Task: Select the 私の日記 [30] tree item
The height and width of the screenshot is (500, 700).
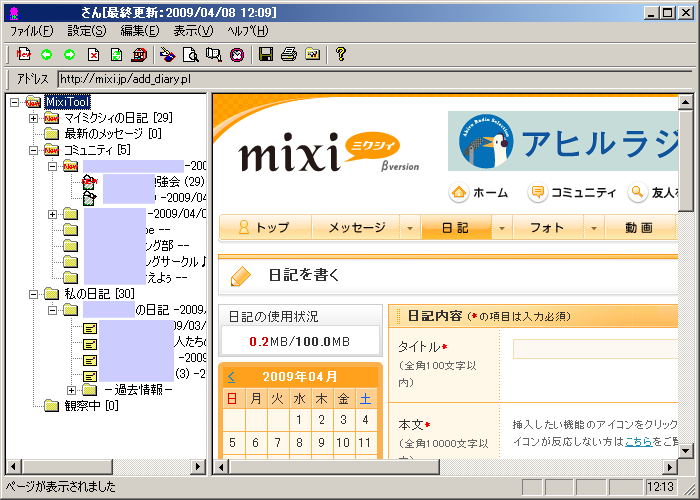Action: point(99,294)
